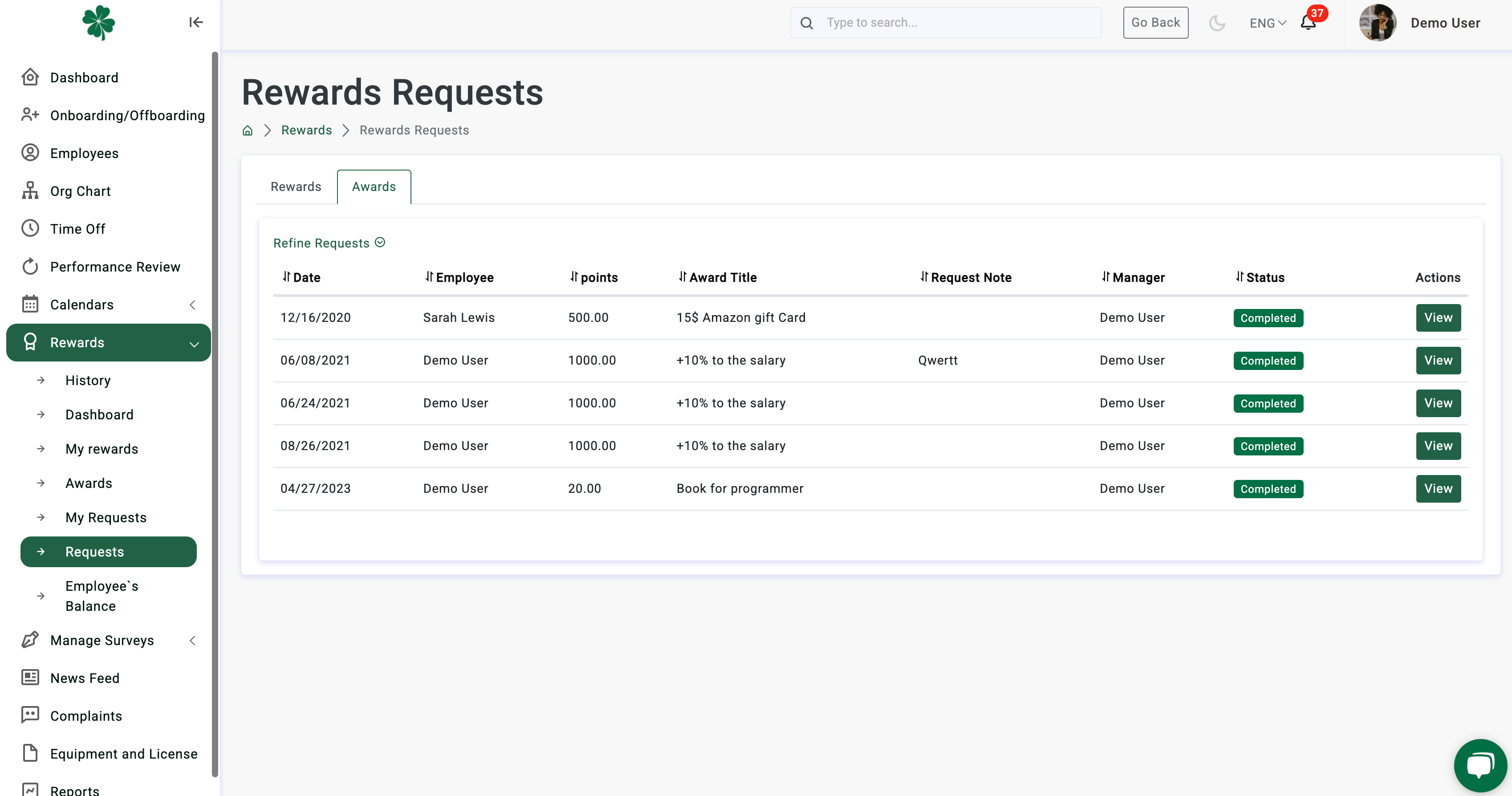The height and width of the screenshot is (796, 1512).
Task: Click the Go Back button
Action: [1155, 22]
